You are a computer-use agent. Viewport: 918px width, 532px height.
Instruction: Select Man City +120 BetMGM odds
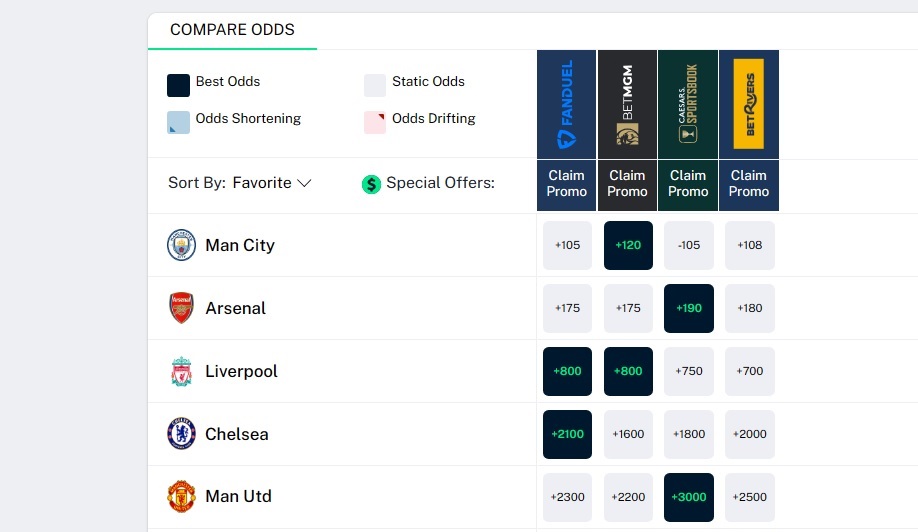click(628, 245)
